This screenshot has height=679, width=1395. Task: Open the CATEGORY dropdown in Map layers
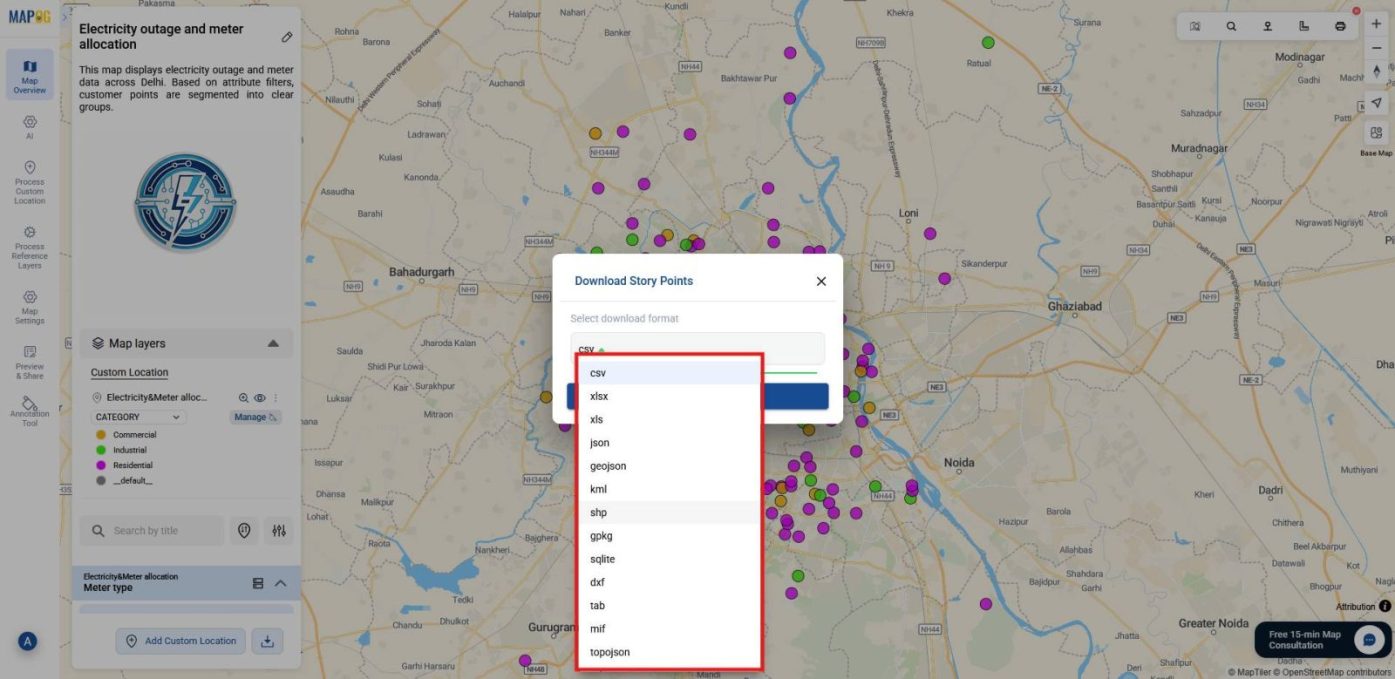(x=138, y=416)
